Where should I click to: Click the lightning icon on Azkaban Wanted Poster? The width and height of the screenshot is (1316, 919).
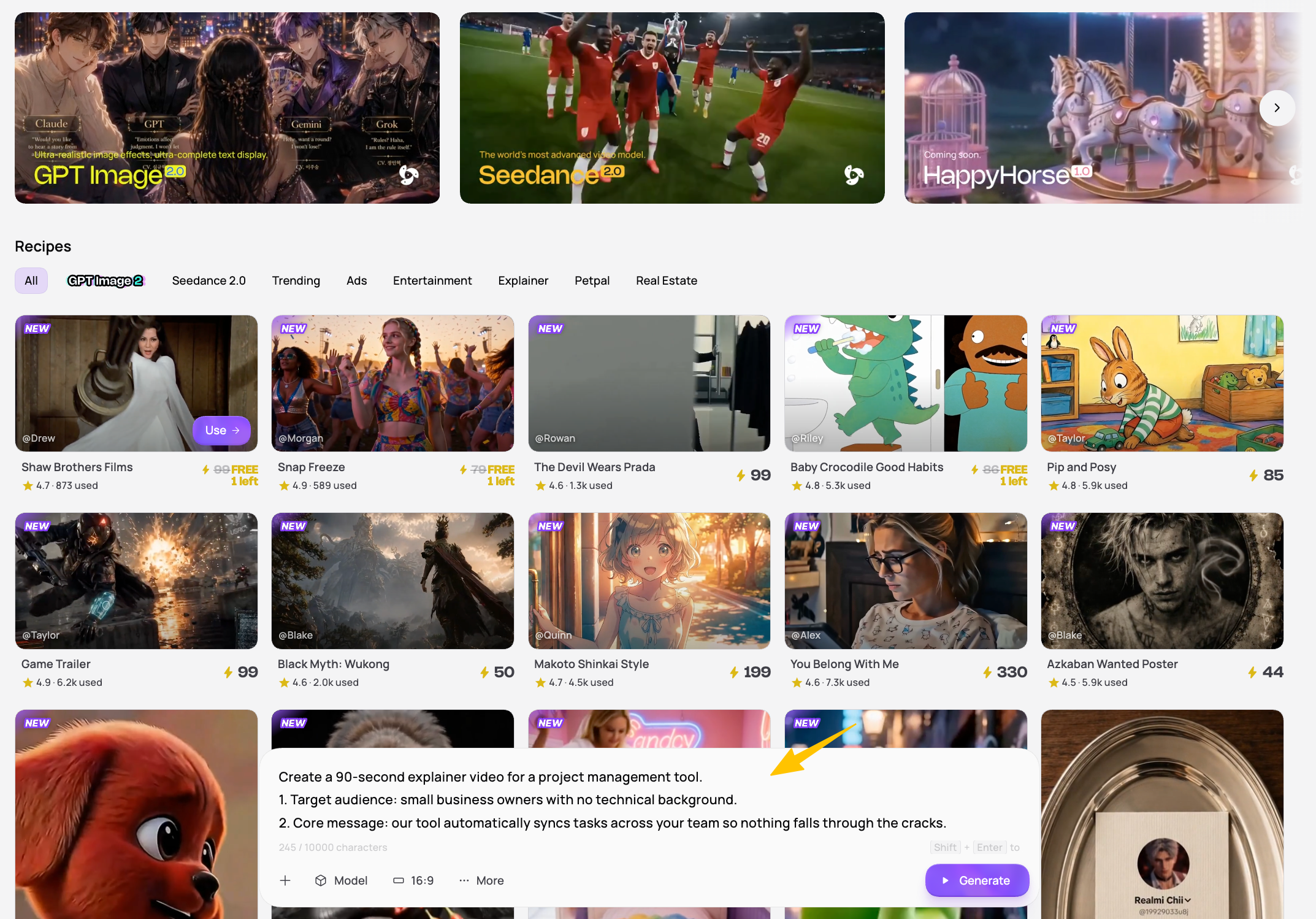coord(1253,672)
